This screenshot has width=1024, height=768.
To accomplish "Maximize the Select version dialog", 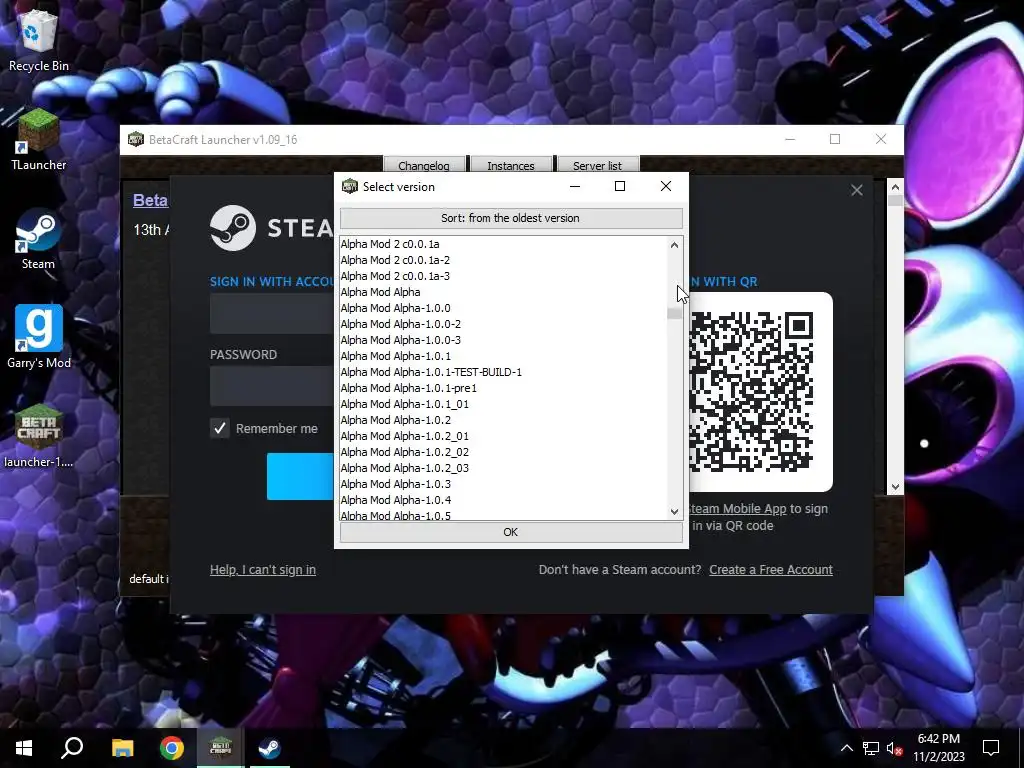I will coord(620,186).
